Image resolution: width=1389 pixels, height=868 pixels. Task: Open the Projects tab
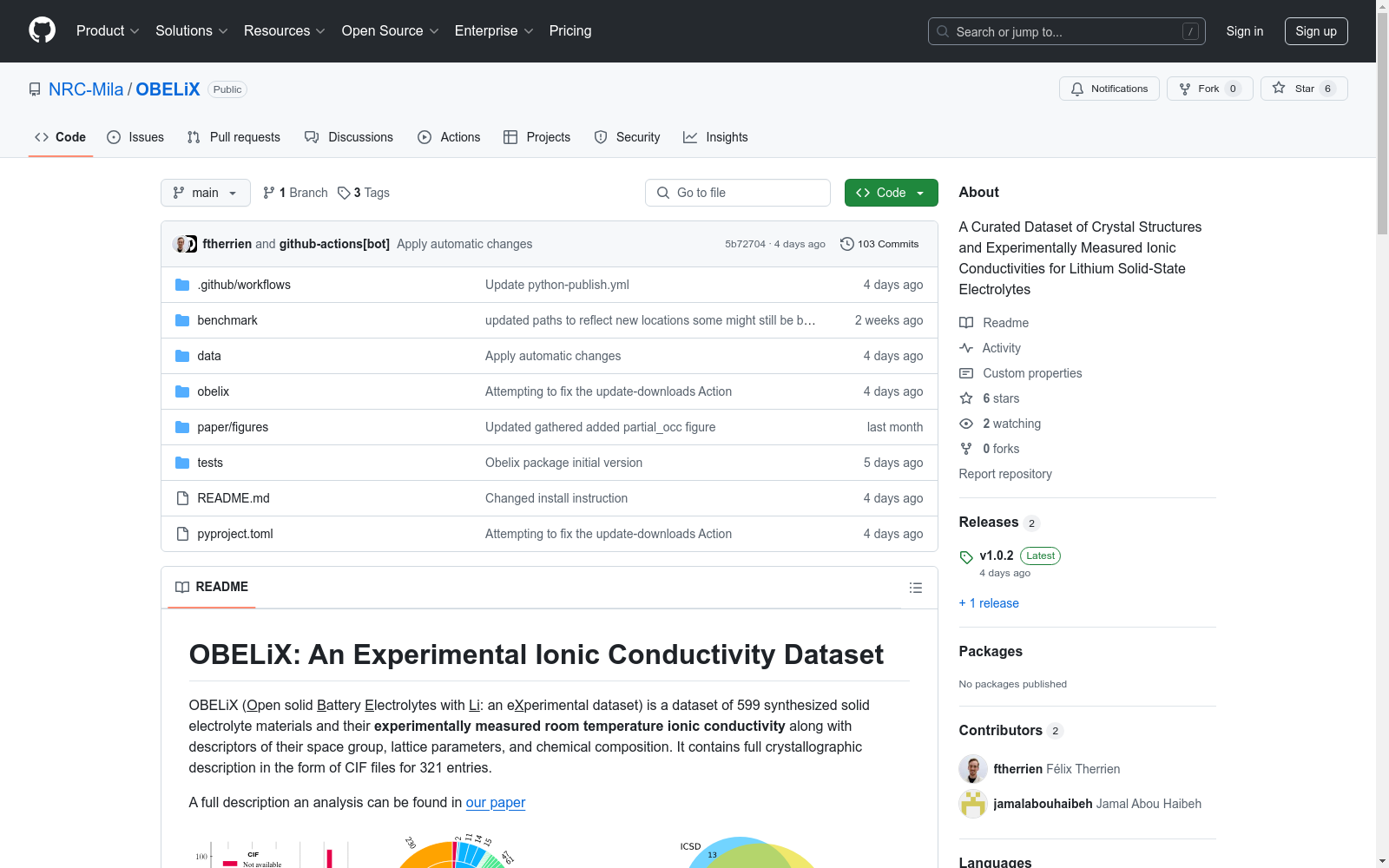(537, 137)
